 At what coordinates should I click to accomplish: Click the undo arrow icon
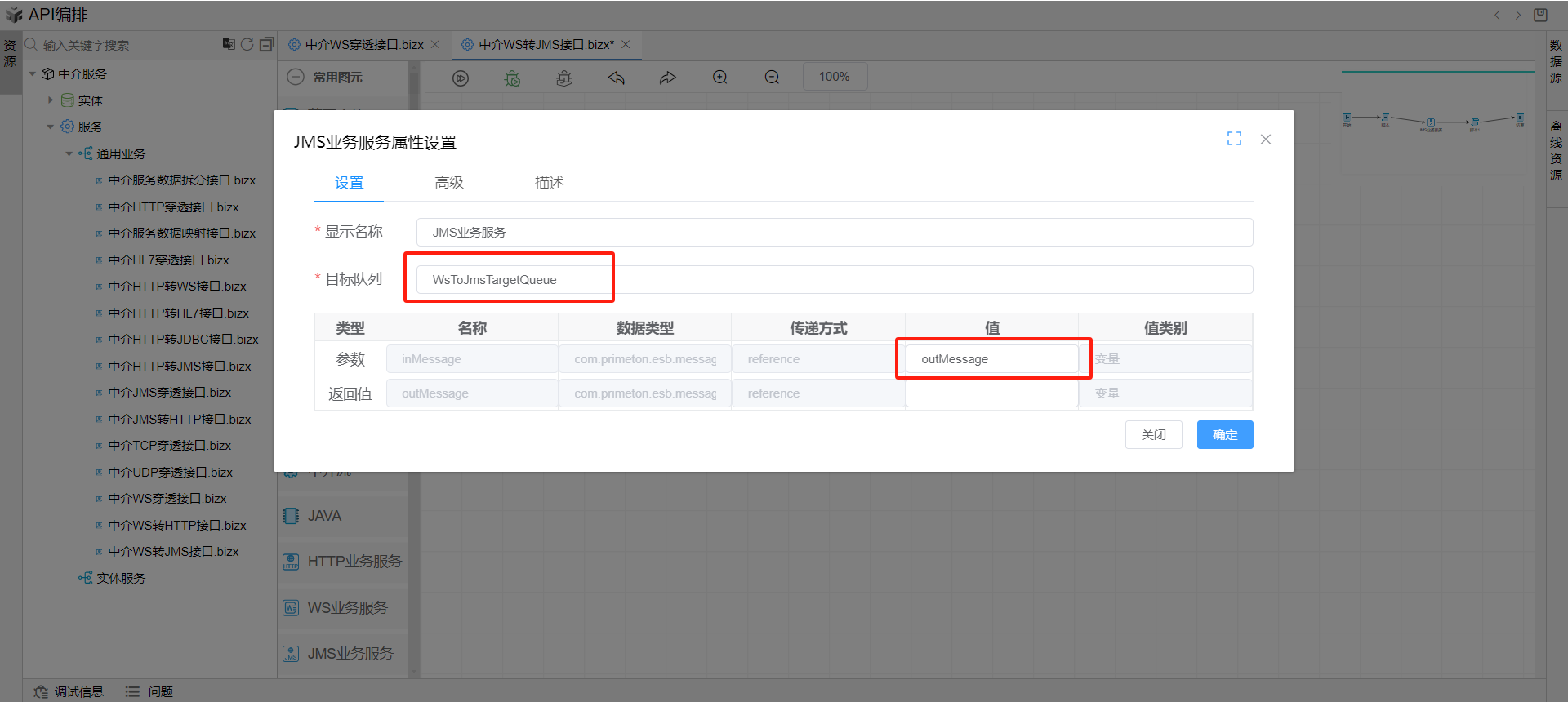click(x=617, y=78)
